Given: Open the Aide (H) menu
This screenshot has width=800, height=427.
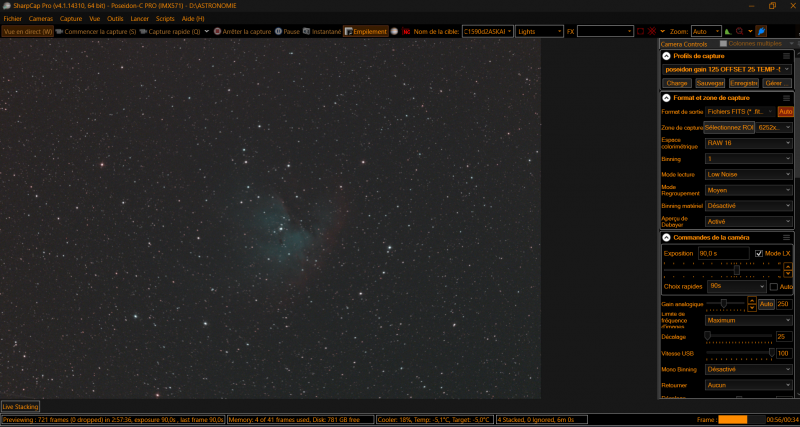Looking at the screenshot, I should click(193, 18).
